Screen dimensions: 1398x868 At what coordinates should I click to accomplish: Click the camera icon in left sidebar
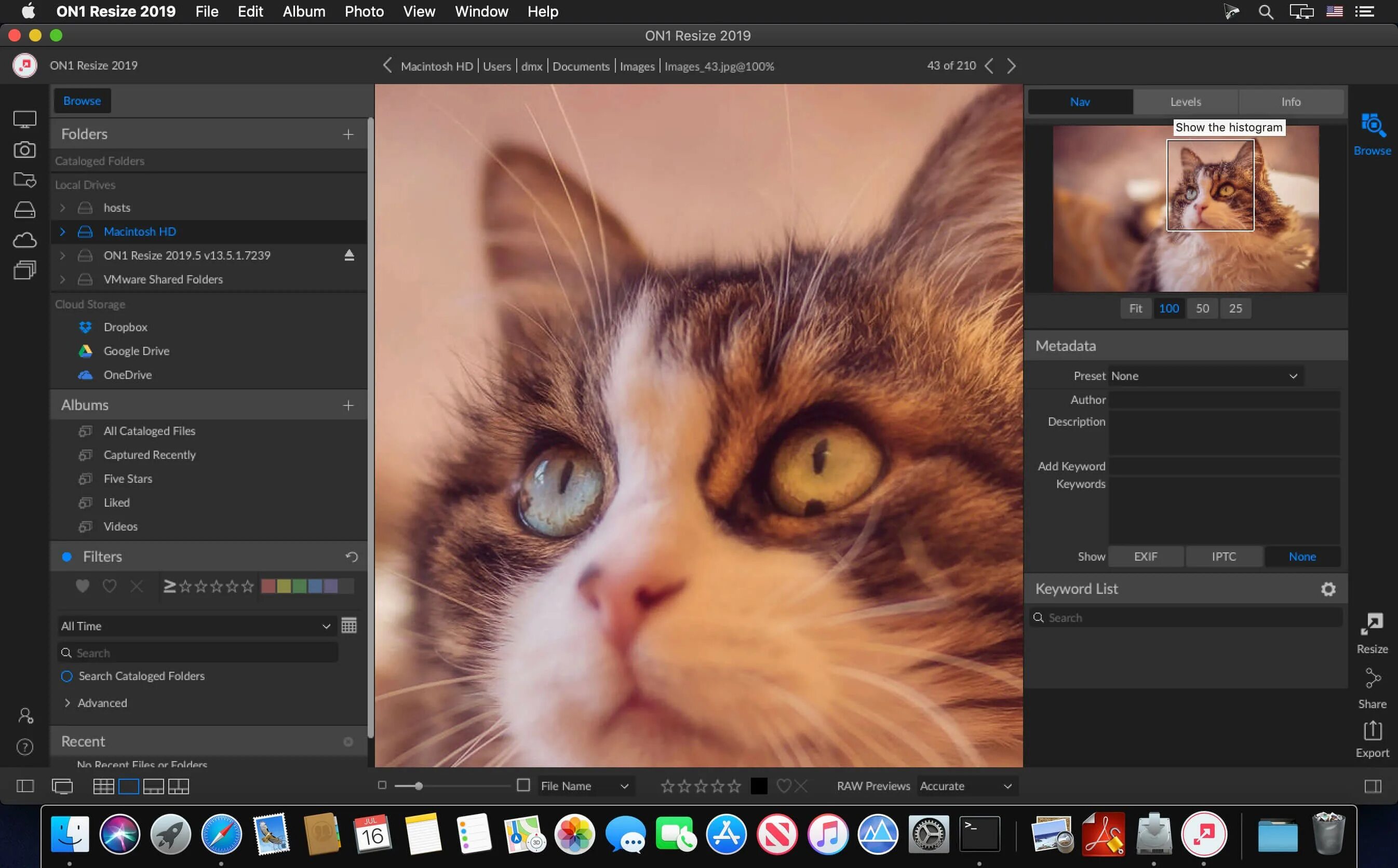tap(25, 150)
